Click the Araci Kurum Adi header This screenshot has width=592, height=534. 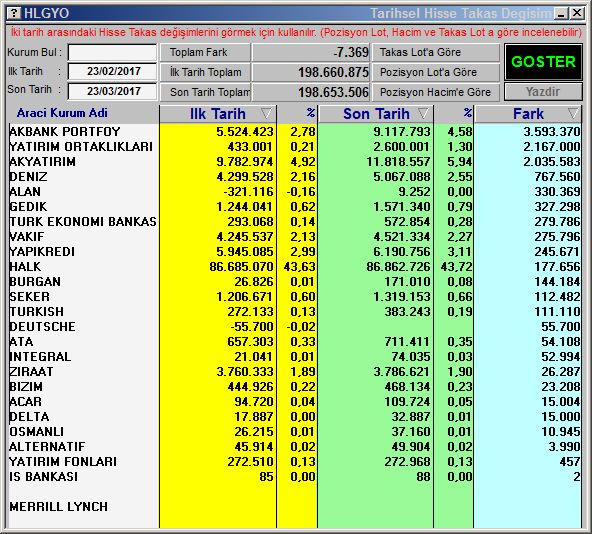62,113
